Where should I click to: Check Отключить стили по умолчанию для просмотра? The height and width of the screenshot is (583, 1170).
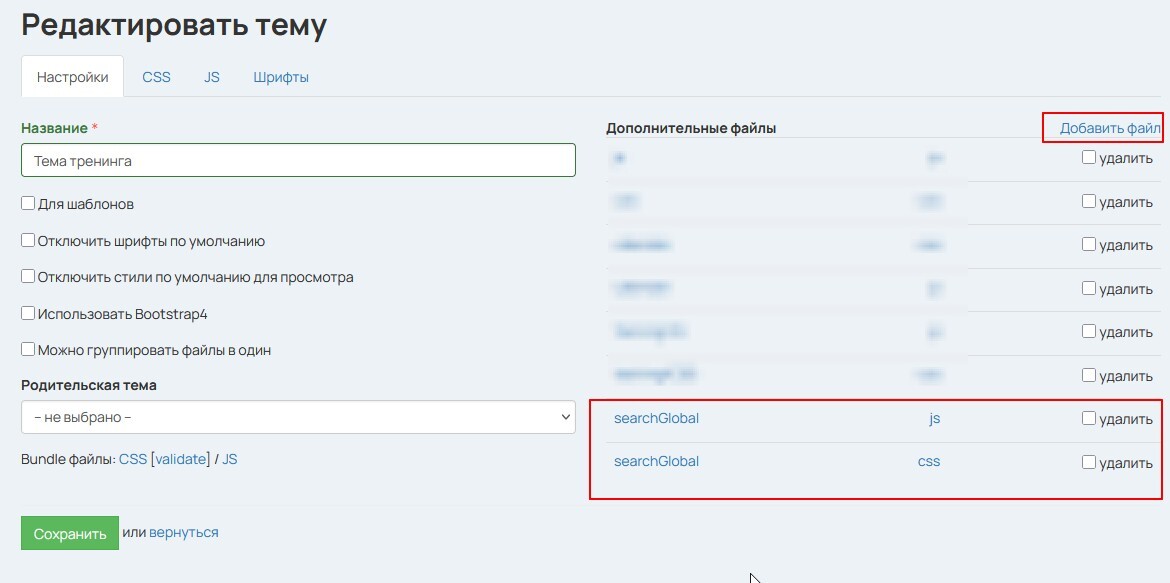28,277
